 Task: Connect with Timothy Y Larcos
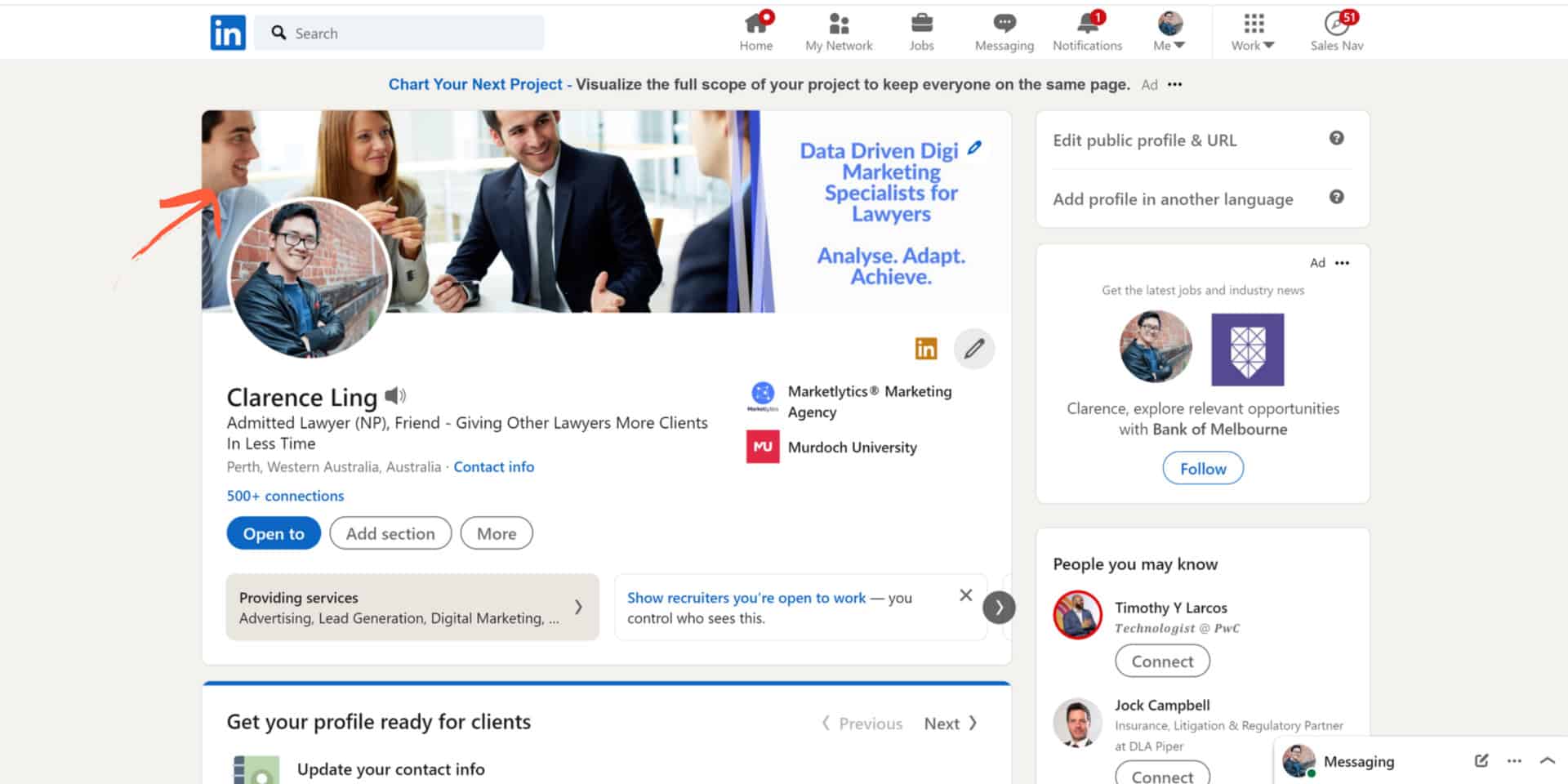click(1162, 661)
